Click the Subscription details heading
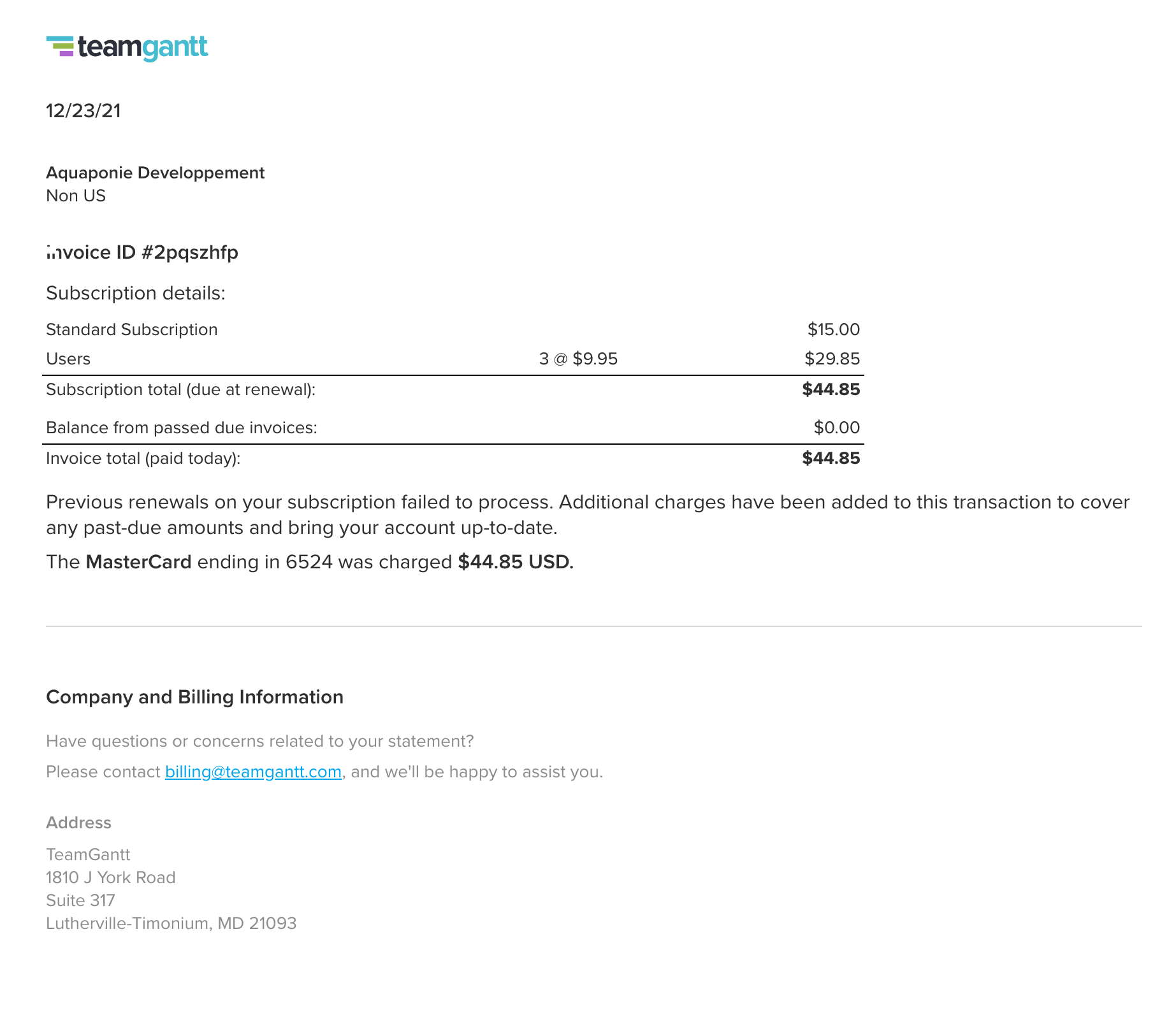Screen dimensions: 1169x1036 (136, 293)
